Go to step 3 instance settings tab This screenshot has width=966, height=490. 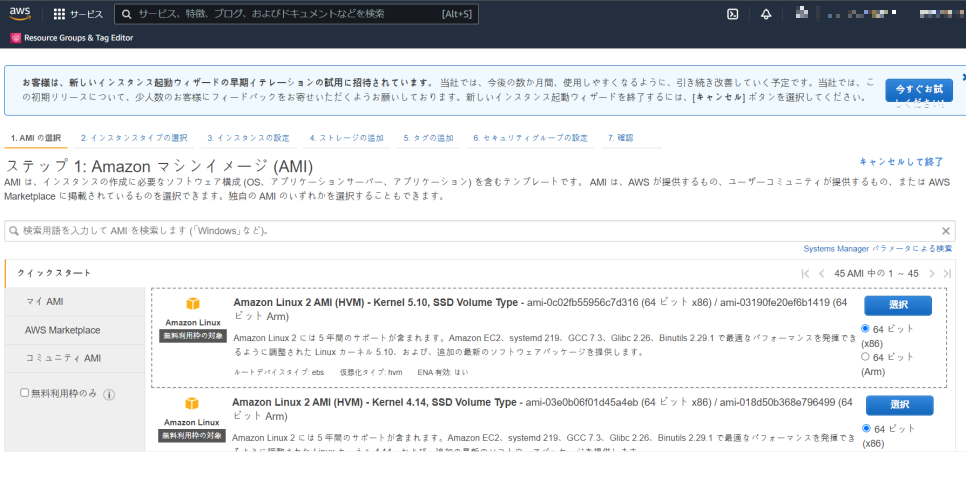[x=248, y=138]
